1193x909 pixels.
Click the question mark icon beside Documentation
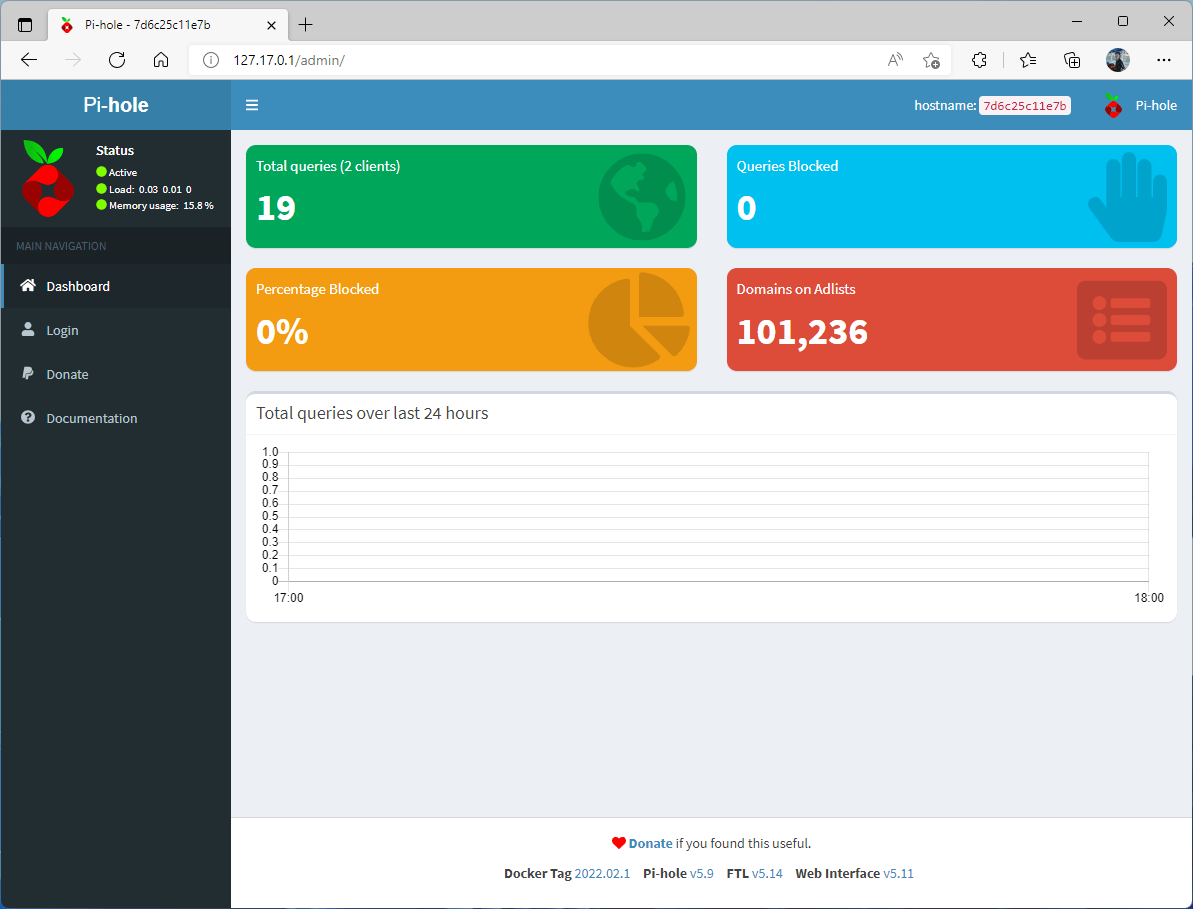pyautogui.click(x=28, y=418)
